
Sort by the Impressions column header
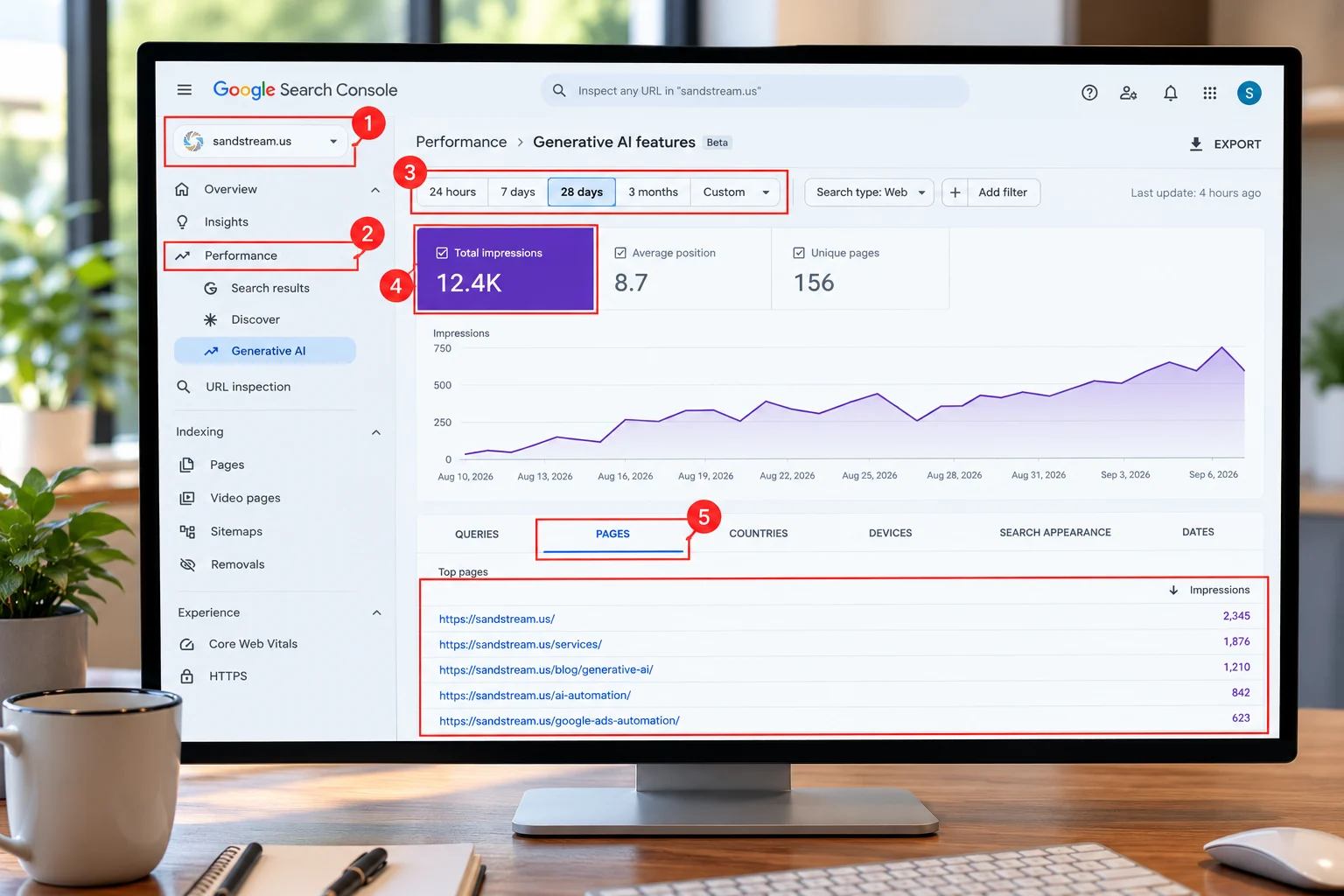click(x=1210, y=590)
